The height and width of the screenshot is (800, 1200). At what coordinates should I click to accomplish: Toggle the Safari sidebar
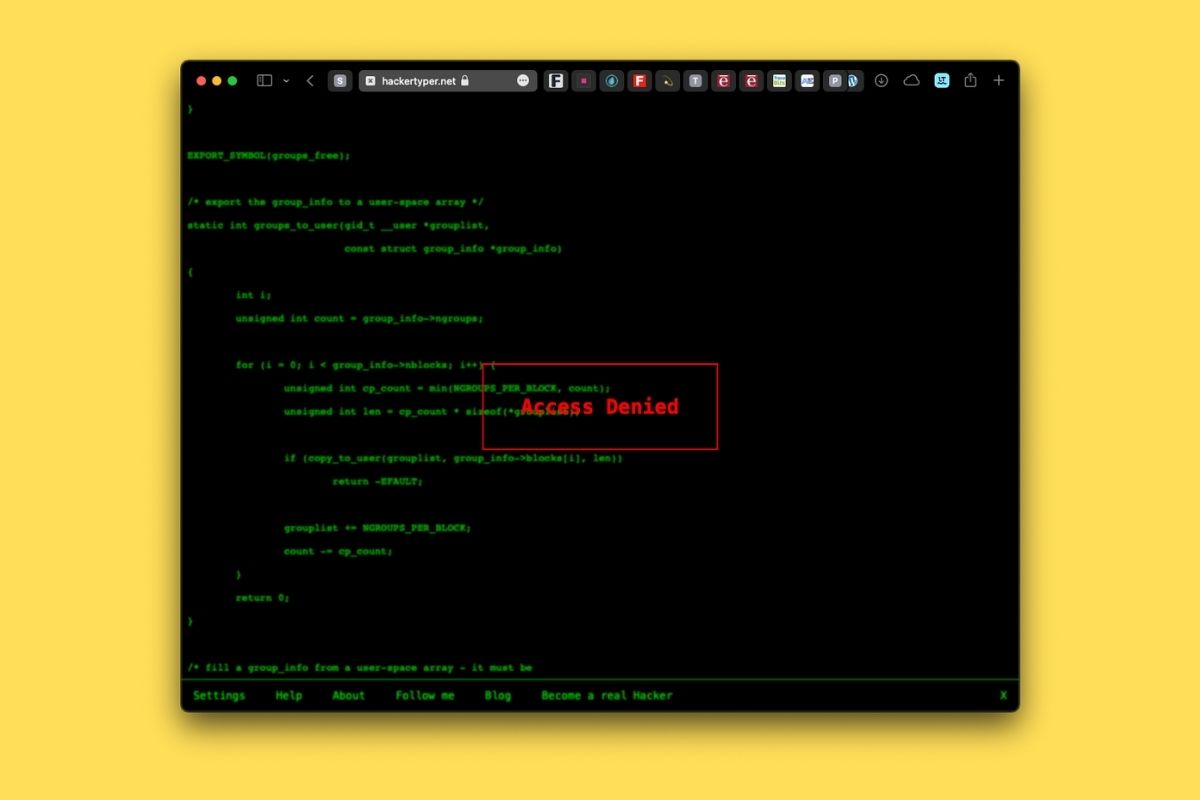(x=264, y=81)
